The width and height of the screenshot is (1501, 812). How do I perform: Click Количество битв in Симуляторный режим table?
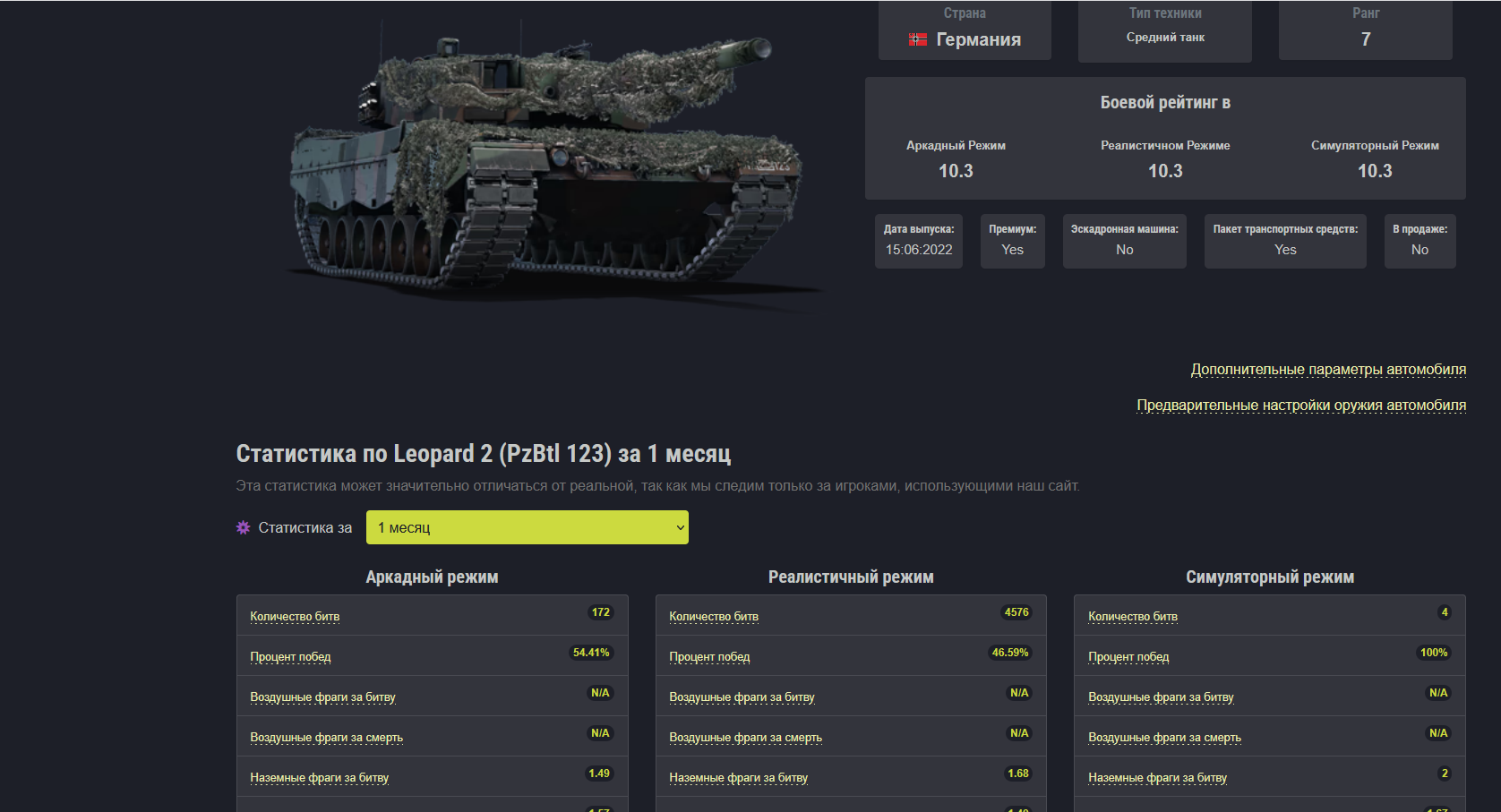click(x=1133, y=617)
